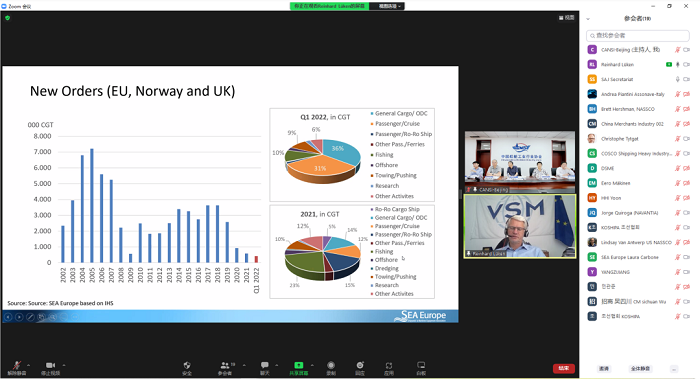Image resolution: width=700 pixels, height=379 pixels.
Task: Open the Reactions emoji icon
Action: click(360, 368)
